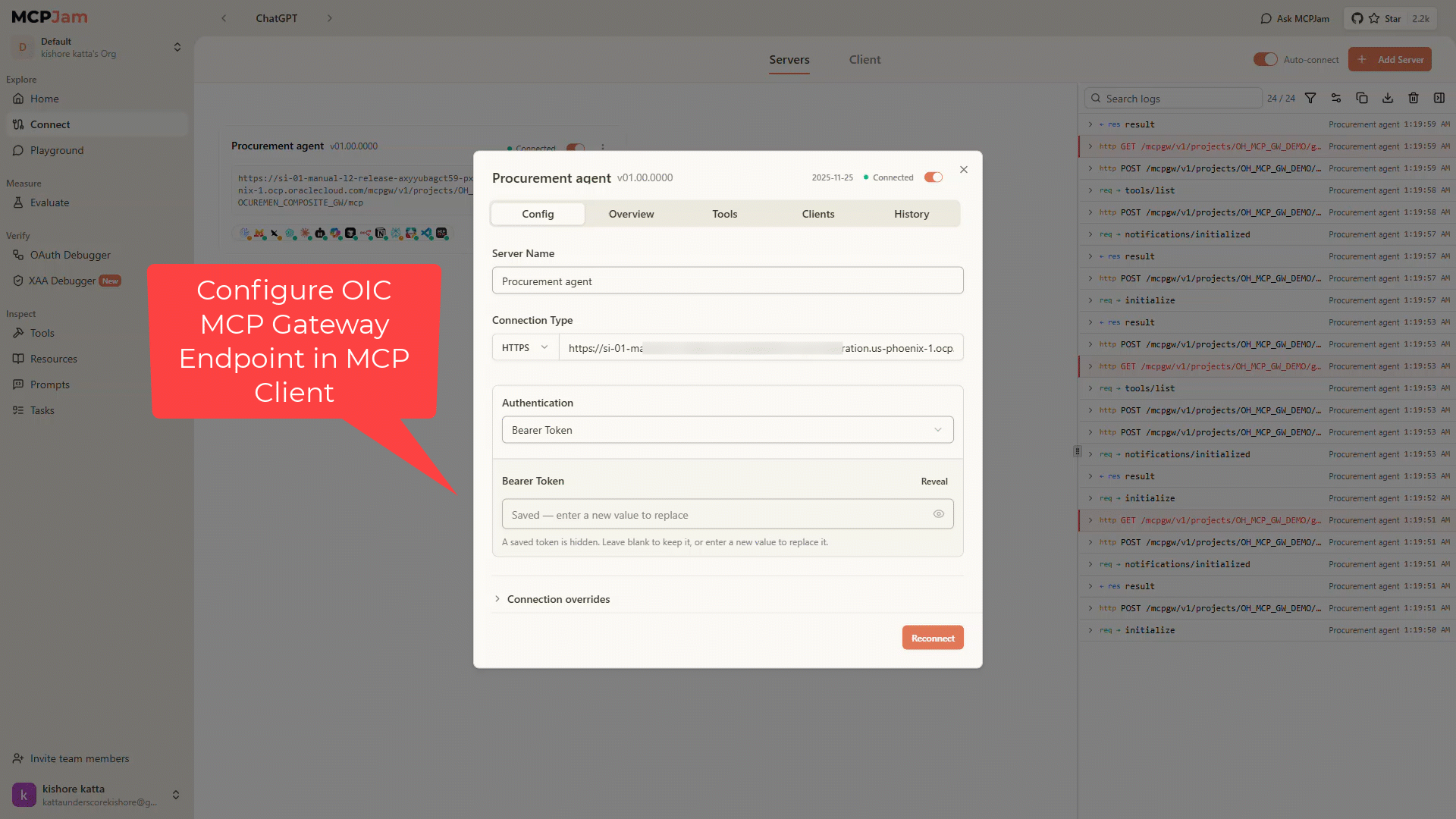Switch to the Config tab
1456x819 pixels.
click(x=538, y=214)
